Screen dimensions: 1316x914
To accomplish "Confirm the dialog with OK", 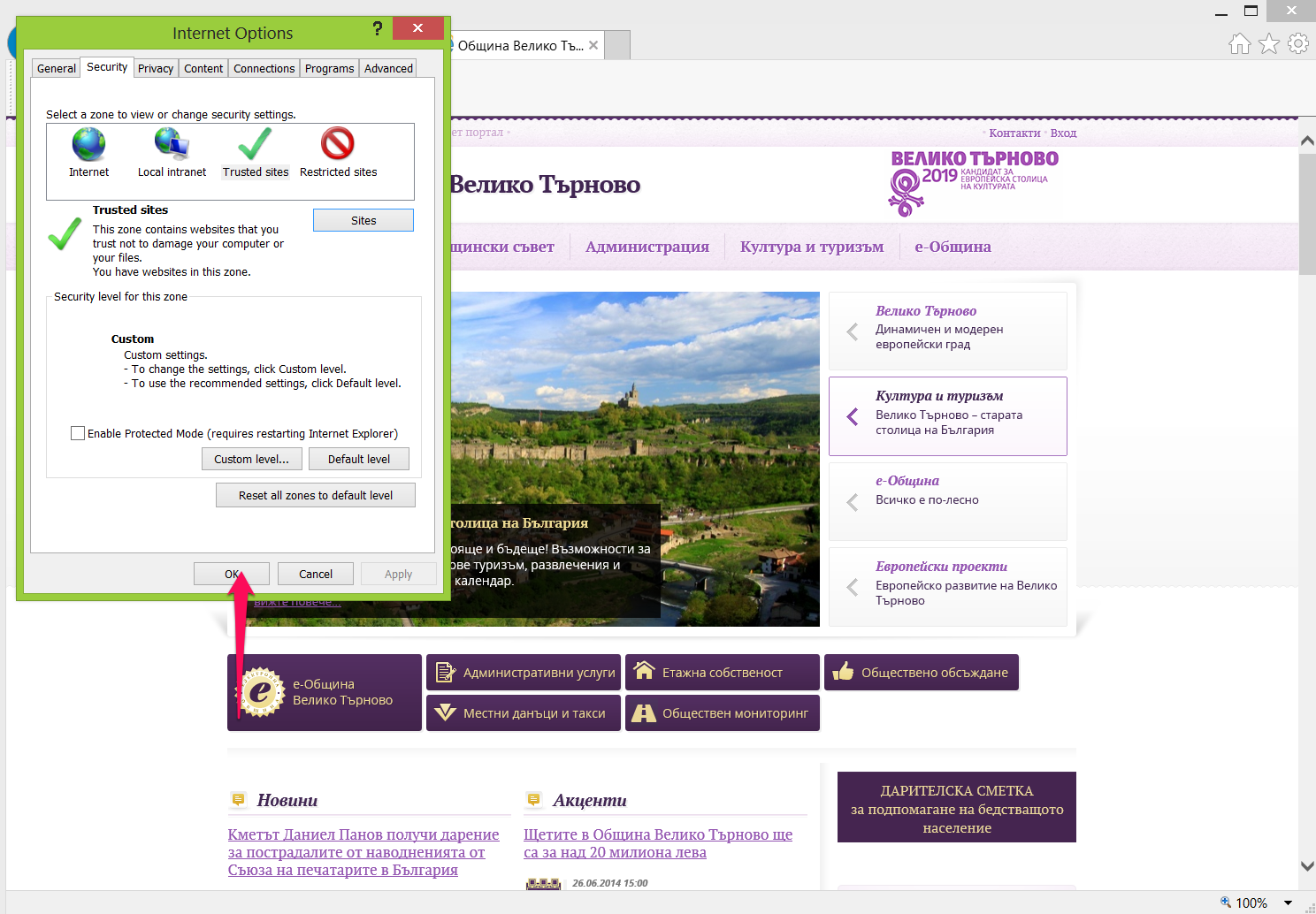I will [232, 574].
